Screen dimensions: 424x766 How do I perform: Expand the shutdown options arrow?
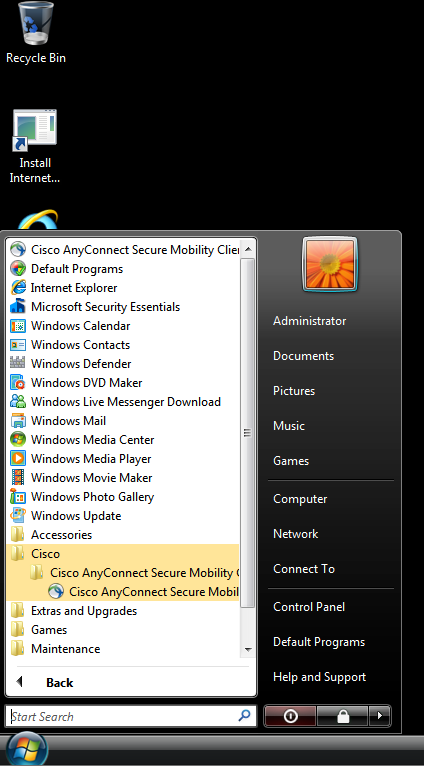380,716
